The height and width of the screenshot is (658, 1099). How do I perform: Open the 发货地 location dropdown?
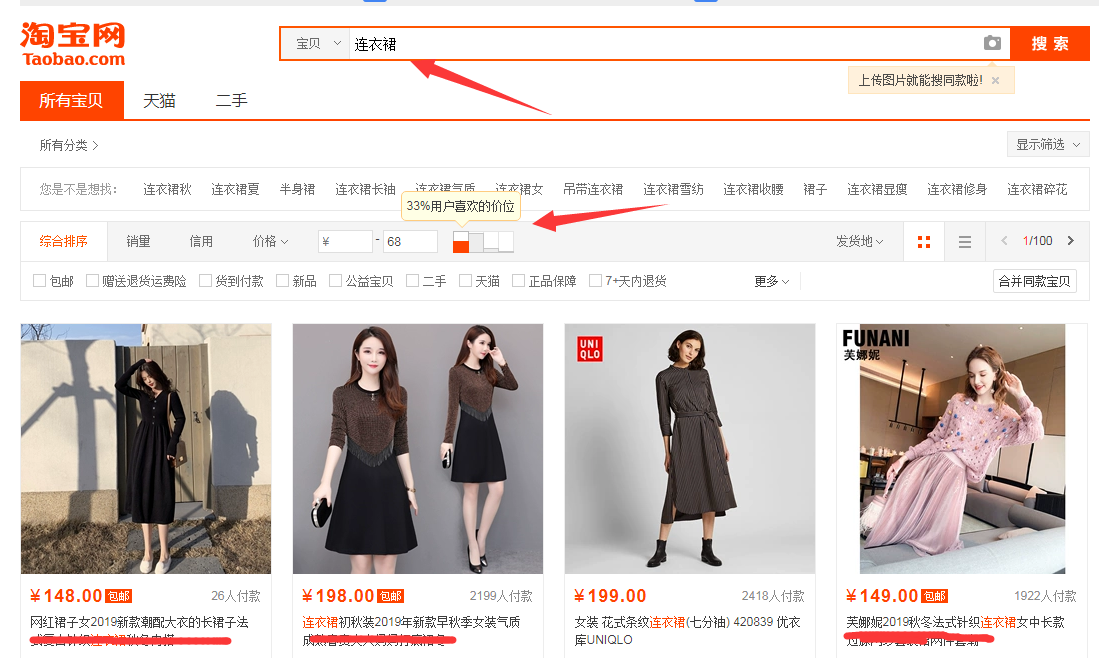(859, 242)
